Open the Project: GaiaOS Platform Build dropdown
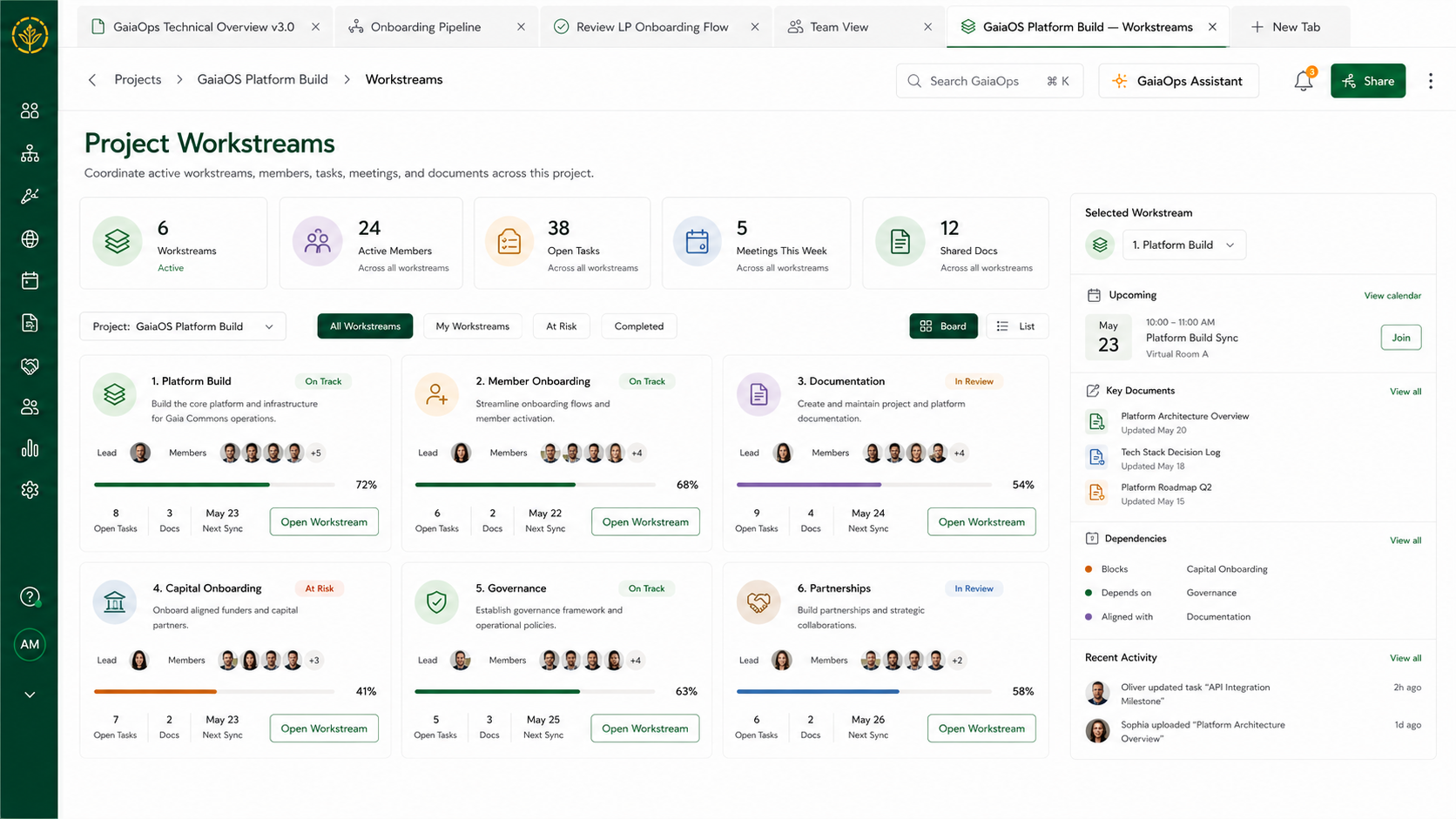 point(183,326)
